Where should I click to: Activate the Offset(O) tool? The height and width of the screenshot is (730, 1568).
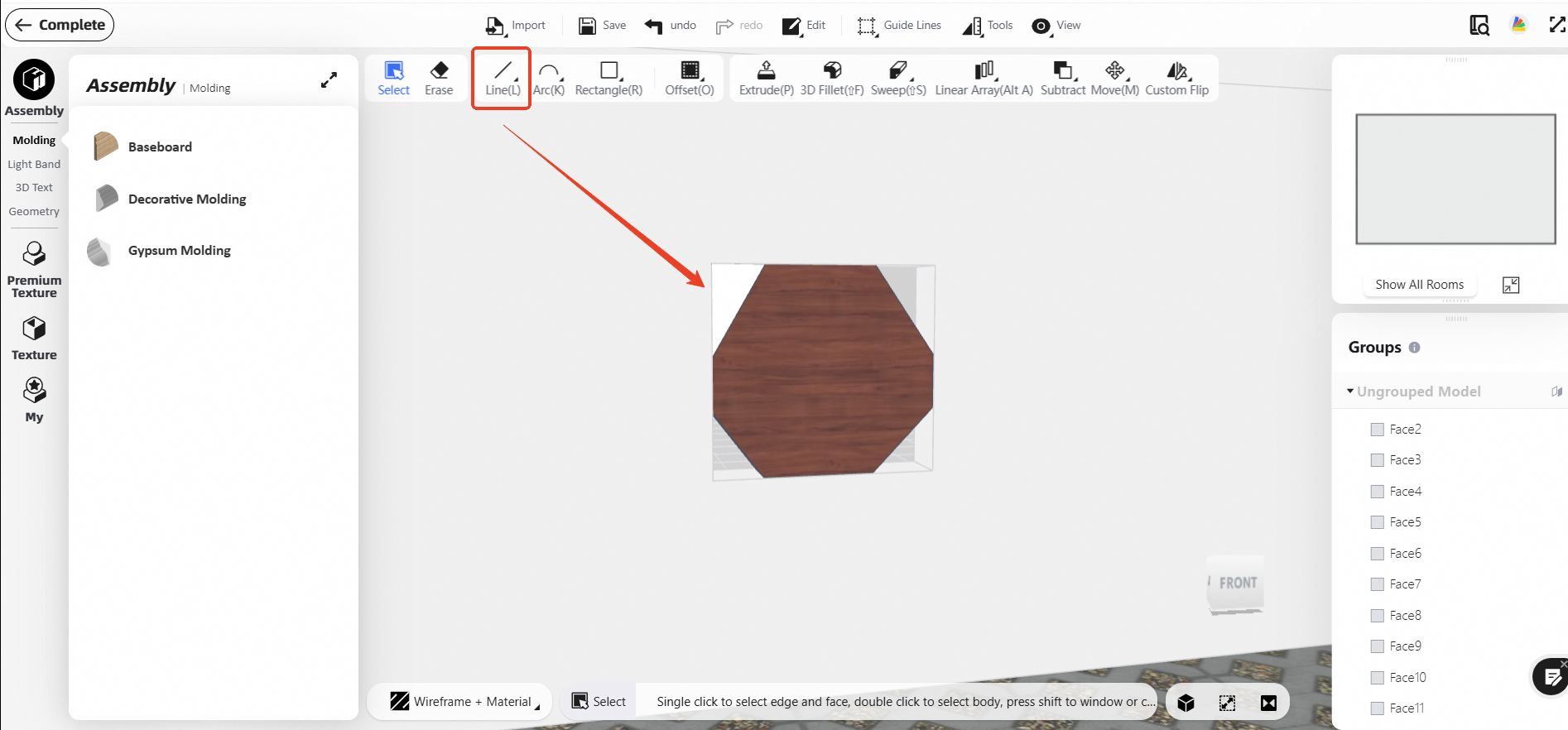pos(690,79)
